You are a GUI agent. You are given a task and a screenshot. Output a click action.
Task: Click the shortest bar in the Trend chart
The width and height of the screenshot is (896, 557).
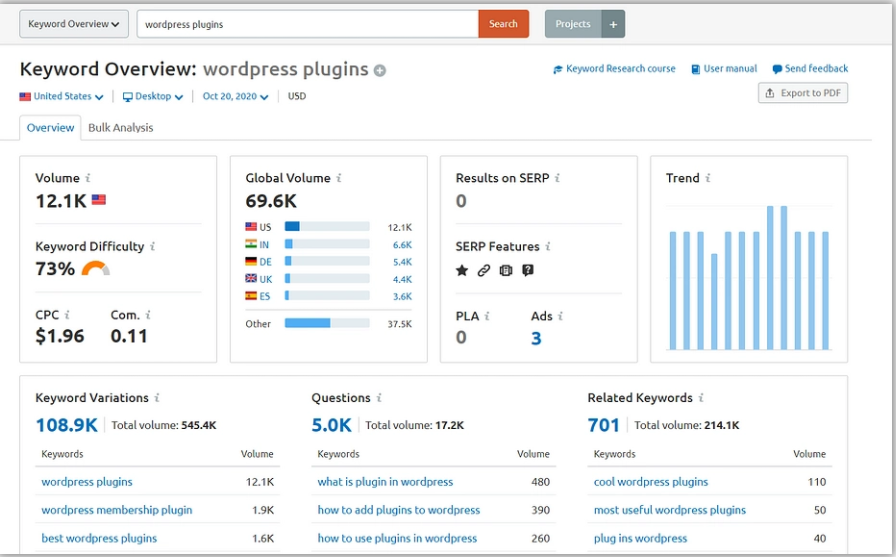click(714, 301)
